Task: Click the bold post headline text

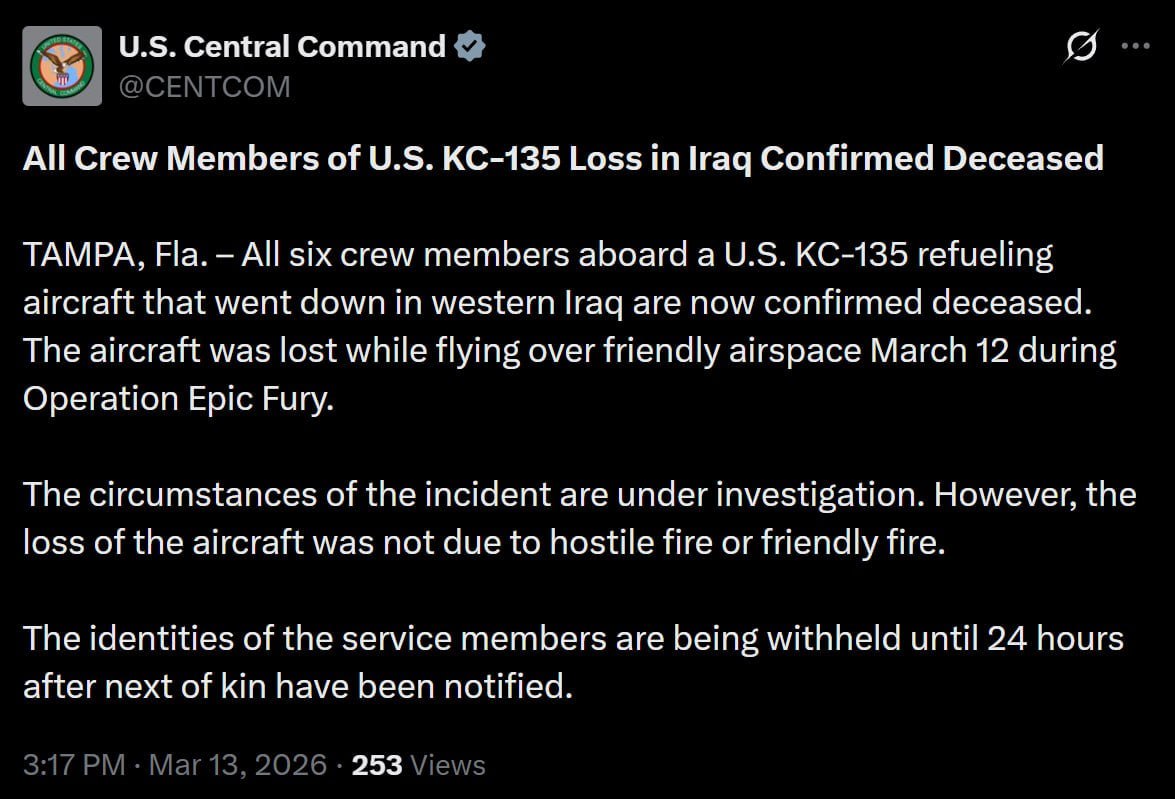Action: pos(562,158)
